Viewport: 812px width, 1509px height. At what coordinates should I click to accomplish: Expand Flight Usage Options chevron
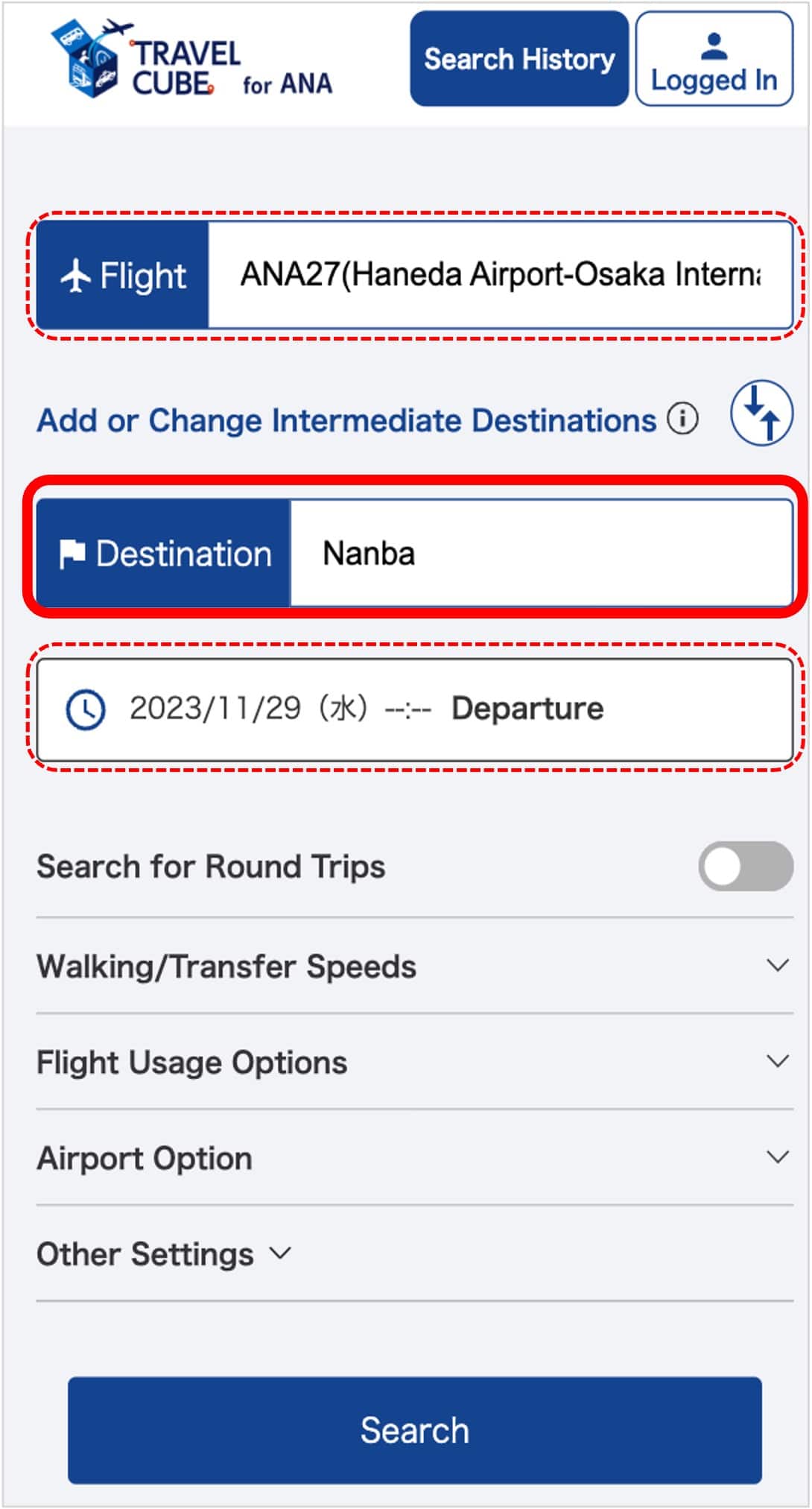click(777, 1061)
